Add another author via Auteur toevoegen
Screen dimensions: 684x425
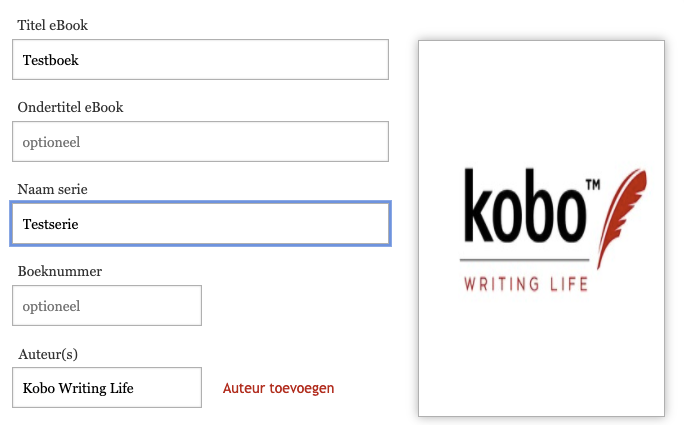point(278,388)
